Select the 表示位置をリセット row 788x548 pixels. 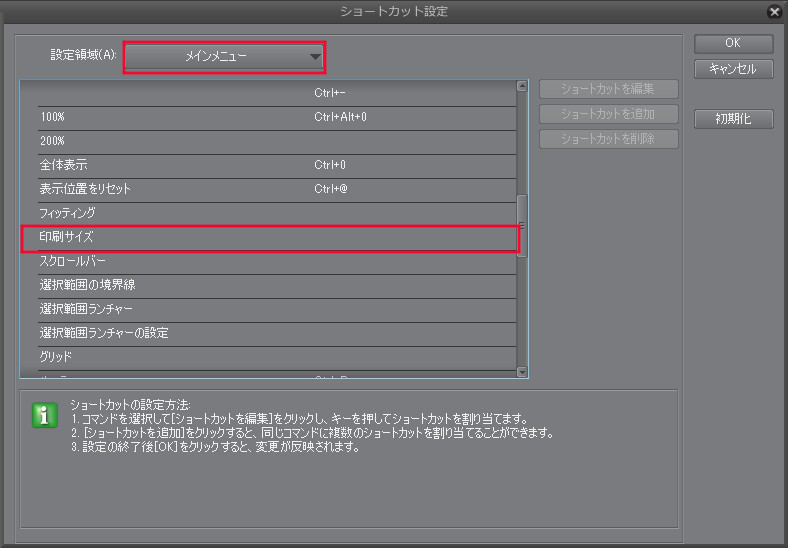[277, 190]
